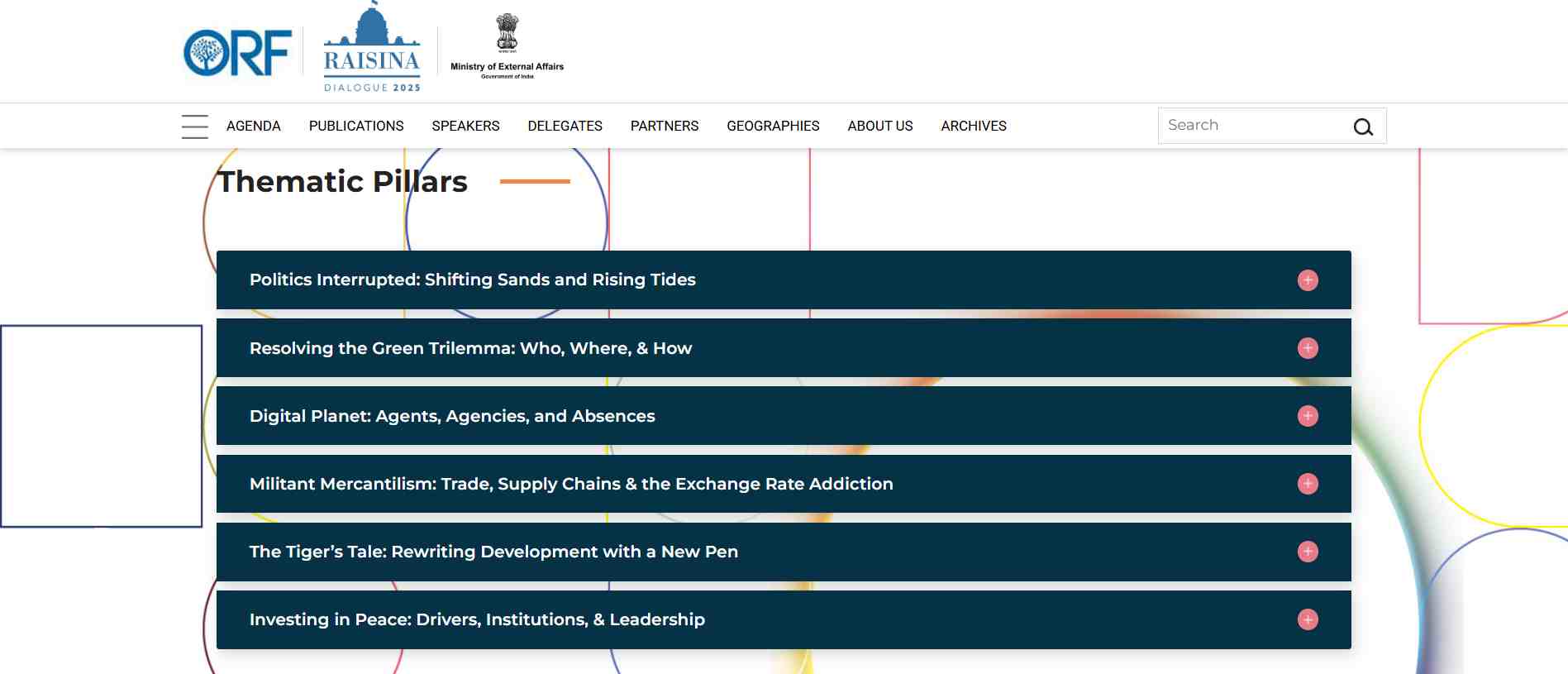Screen dimensions: 1568x674
Task: Click the Ministry of External Affairs emblem
Action: click(507, 46)
